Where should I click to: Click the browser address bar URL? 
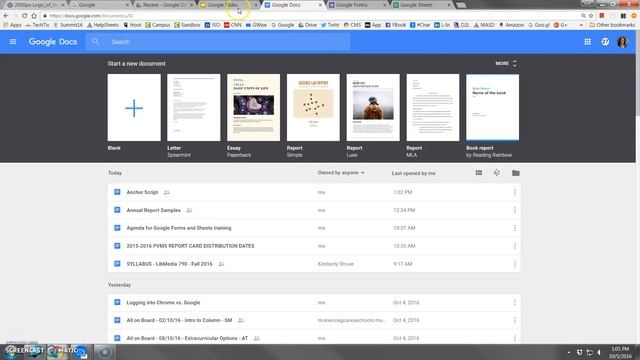click(x=91, y=16)
